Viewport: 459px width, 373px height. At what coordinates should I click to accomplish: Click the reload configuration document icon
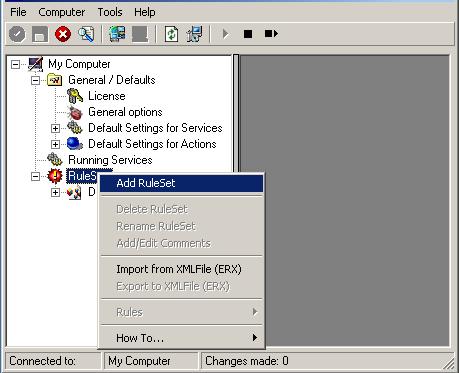pos(171,34)
